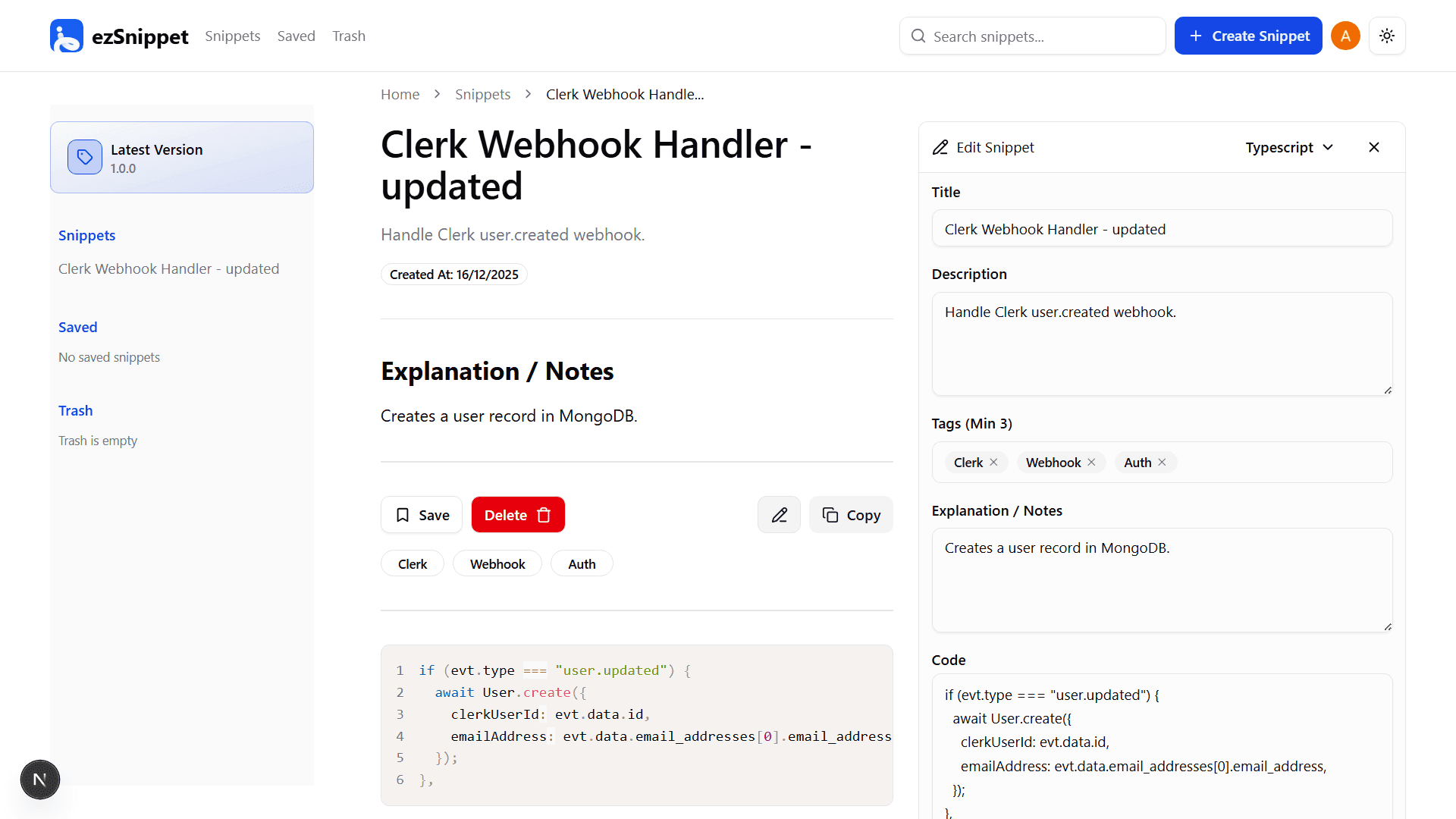Copy the snippet code
This screenshot has width=1456, height=819.
point(850,515)
